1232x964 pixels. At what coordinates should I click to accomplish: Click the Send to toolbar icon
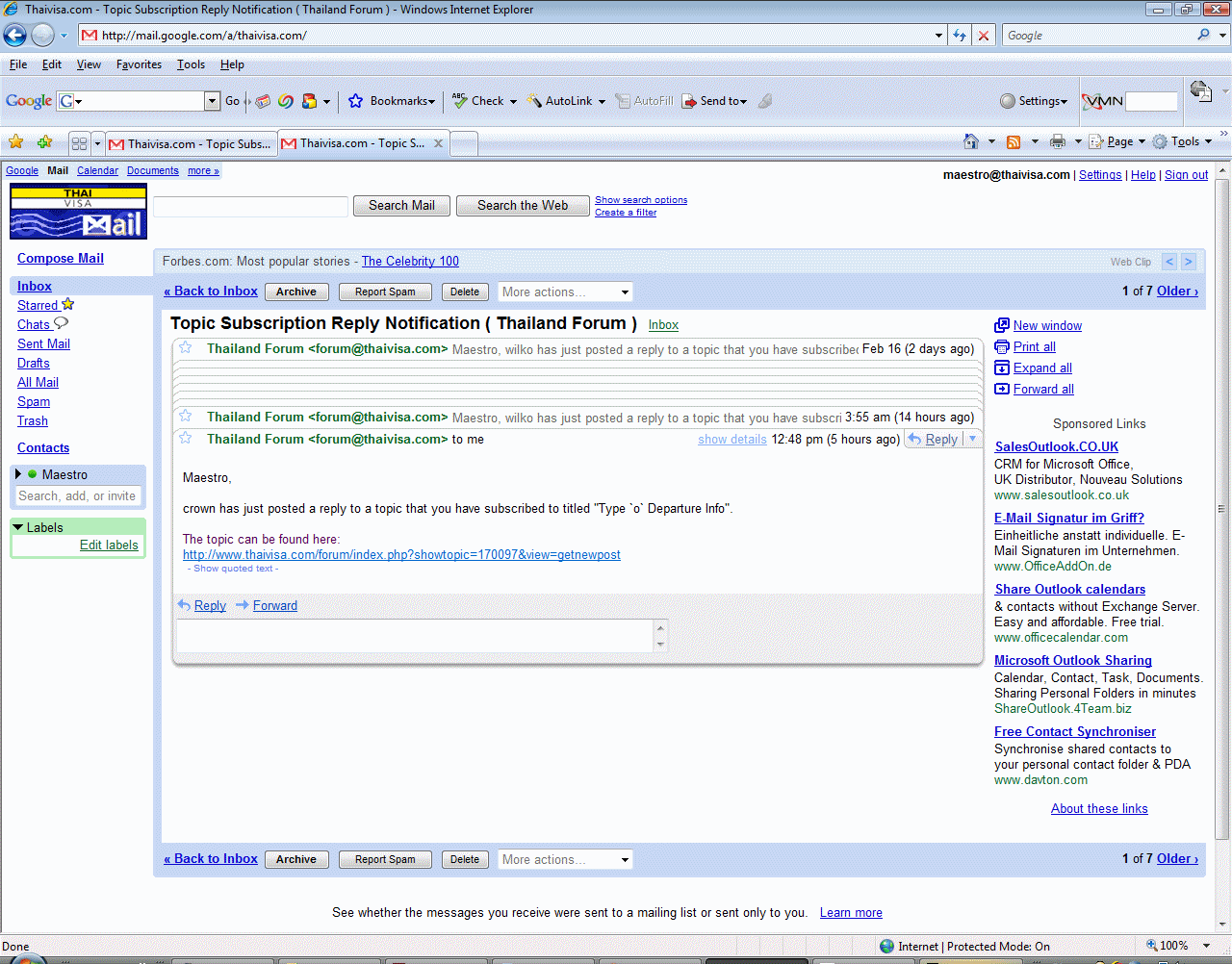pos(689,101)
